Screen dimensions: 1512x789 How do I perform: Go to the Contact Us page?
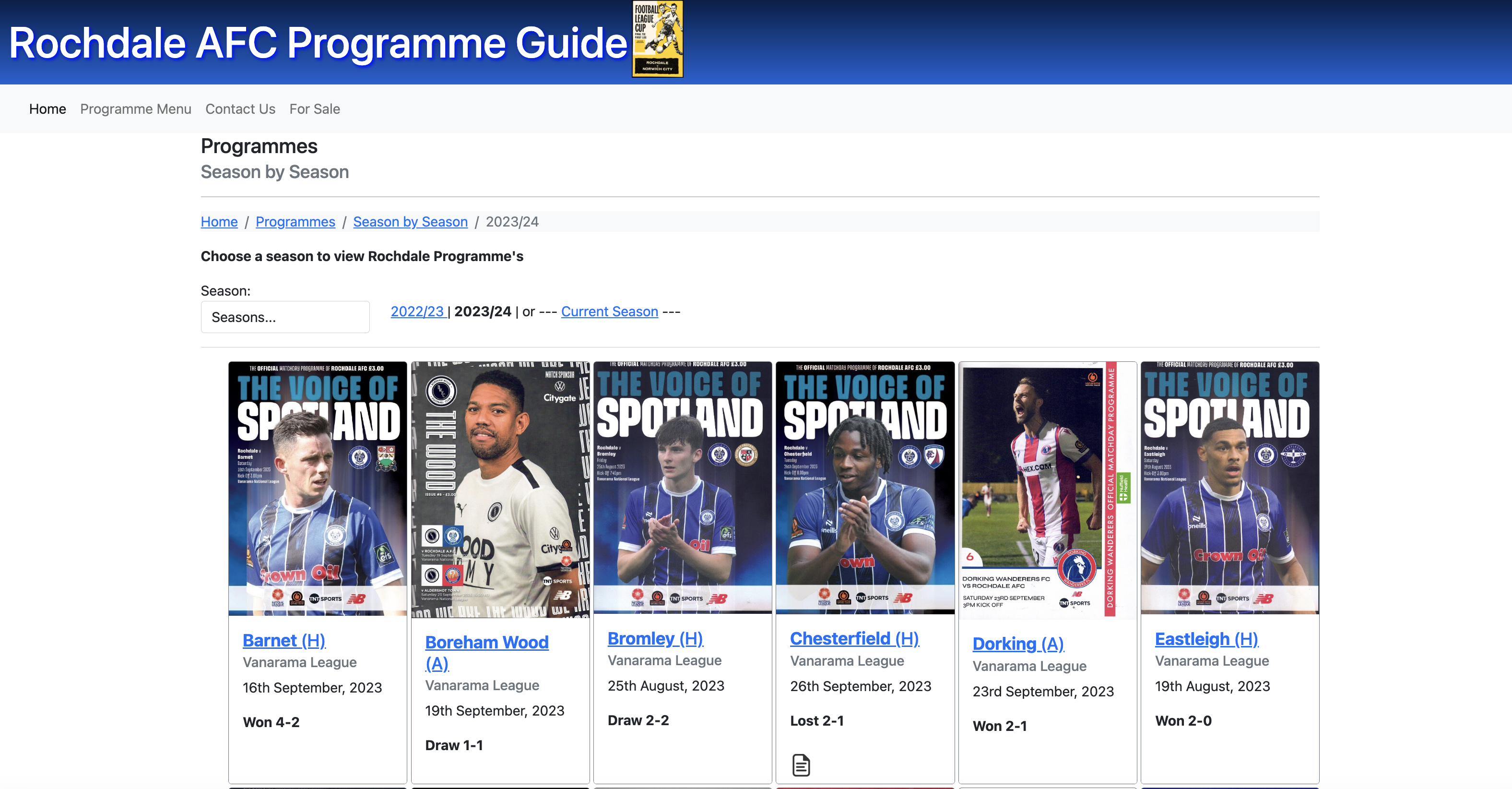[x=240, y=109]
